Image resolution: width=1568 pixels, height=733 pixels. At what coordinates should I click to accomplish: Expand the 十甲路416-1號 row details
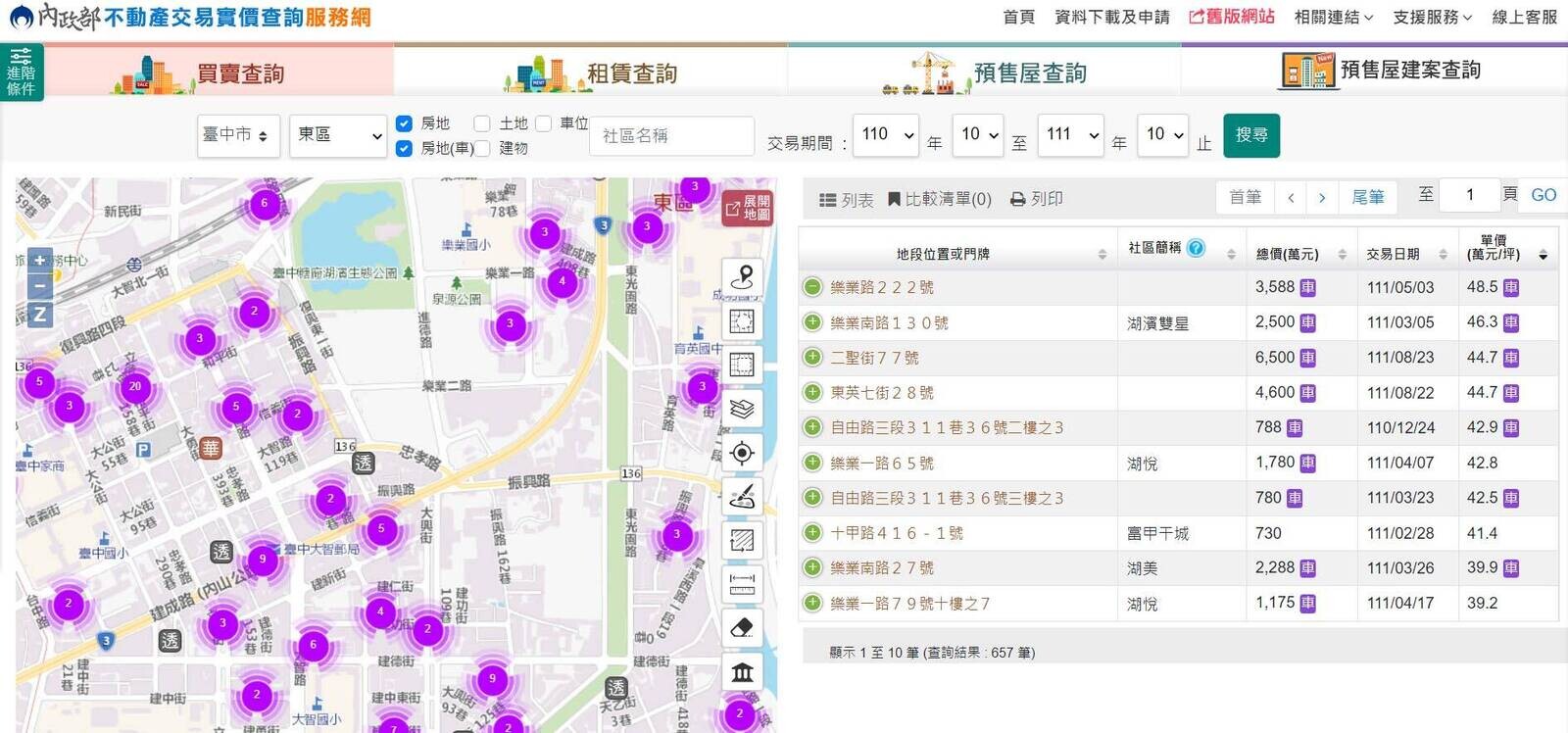click(x=812, y=532)
